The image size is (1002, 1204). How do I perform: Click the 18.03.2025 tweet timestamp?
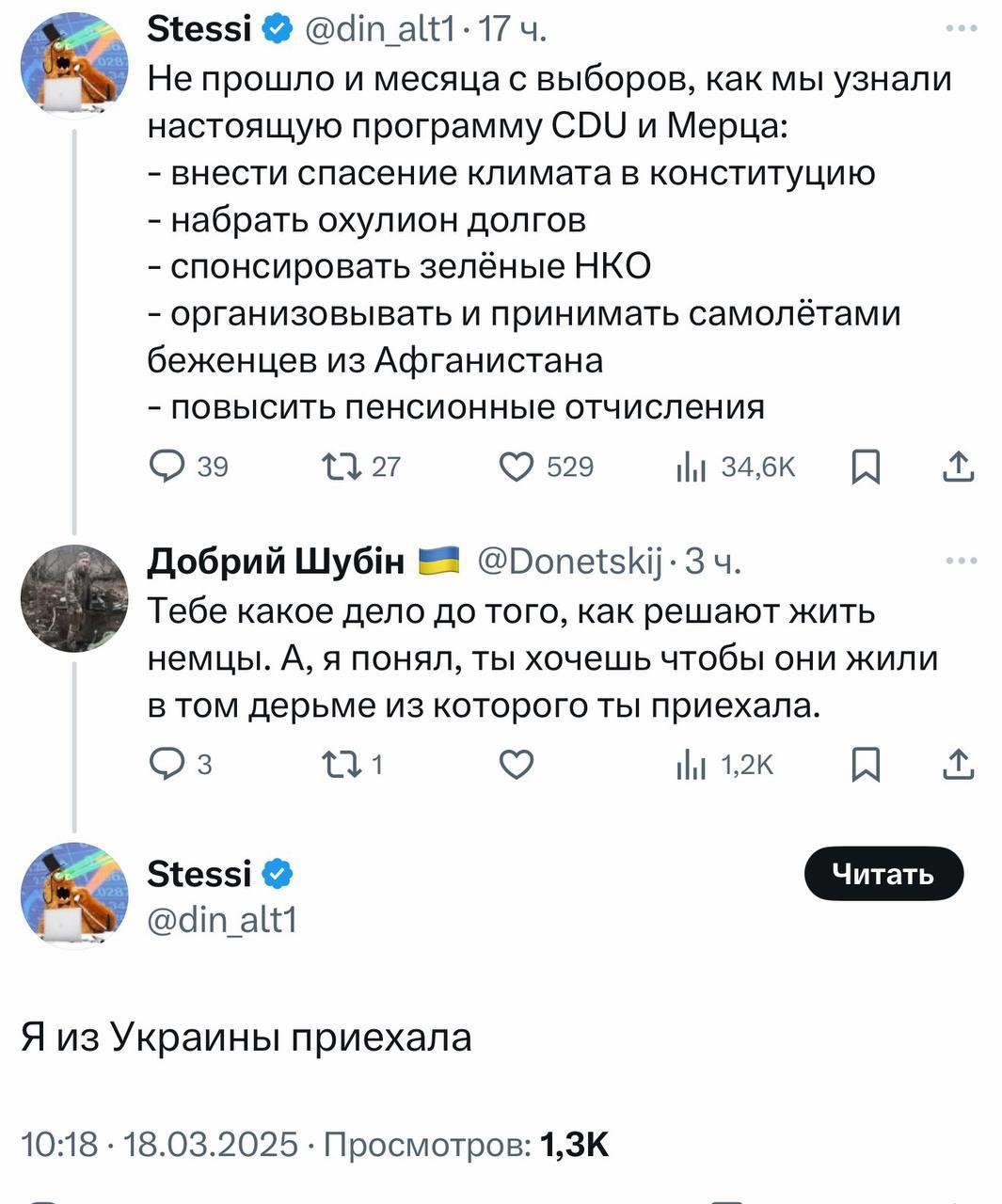click(x=210, y=1145)
